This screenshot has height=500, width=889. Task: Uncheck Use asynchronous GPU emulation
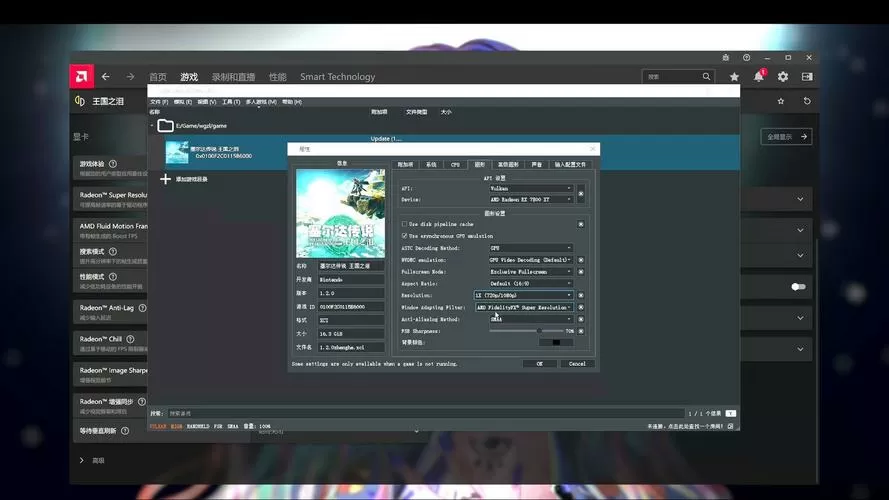pos(404,236)
